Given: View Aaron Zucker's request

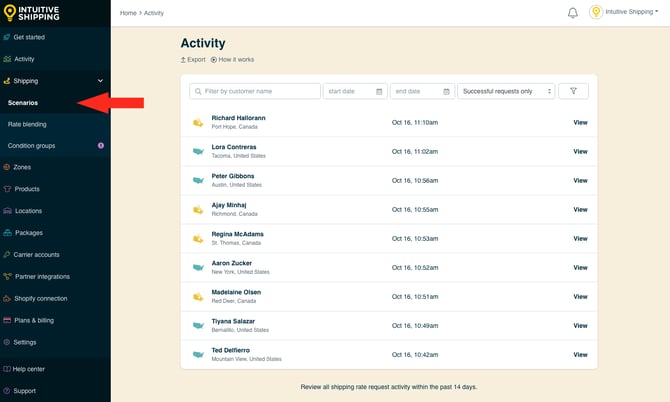Looking at the screenshot, I should point(580,267).
